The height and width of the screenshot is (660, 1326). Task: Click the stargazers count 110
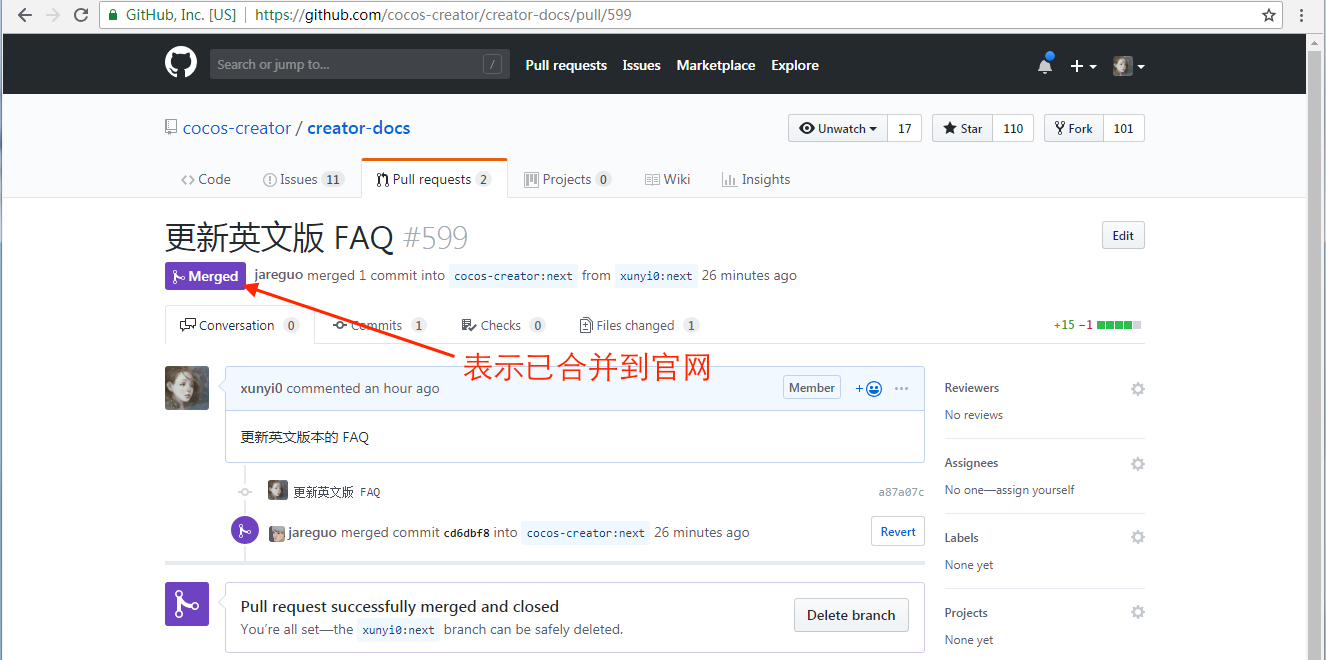[1013, 128]
